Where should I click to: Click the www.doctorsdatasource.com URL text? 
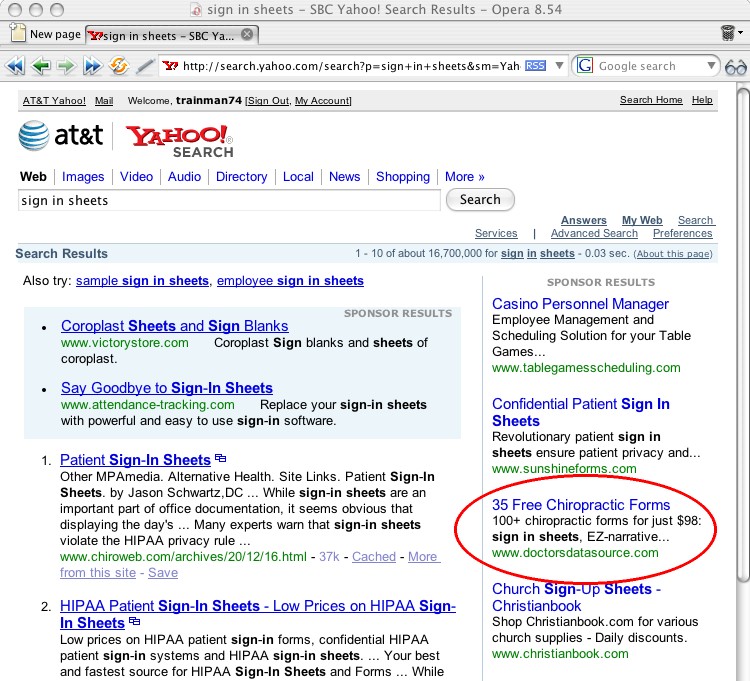[575, 553]
